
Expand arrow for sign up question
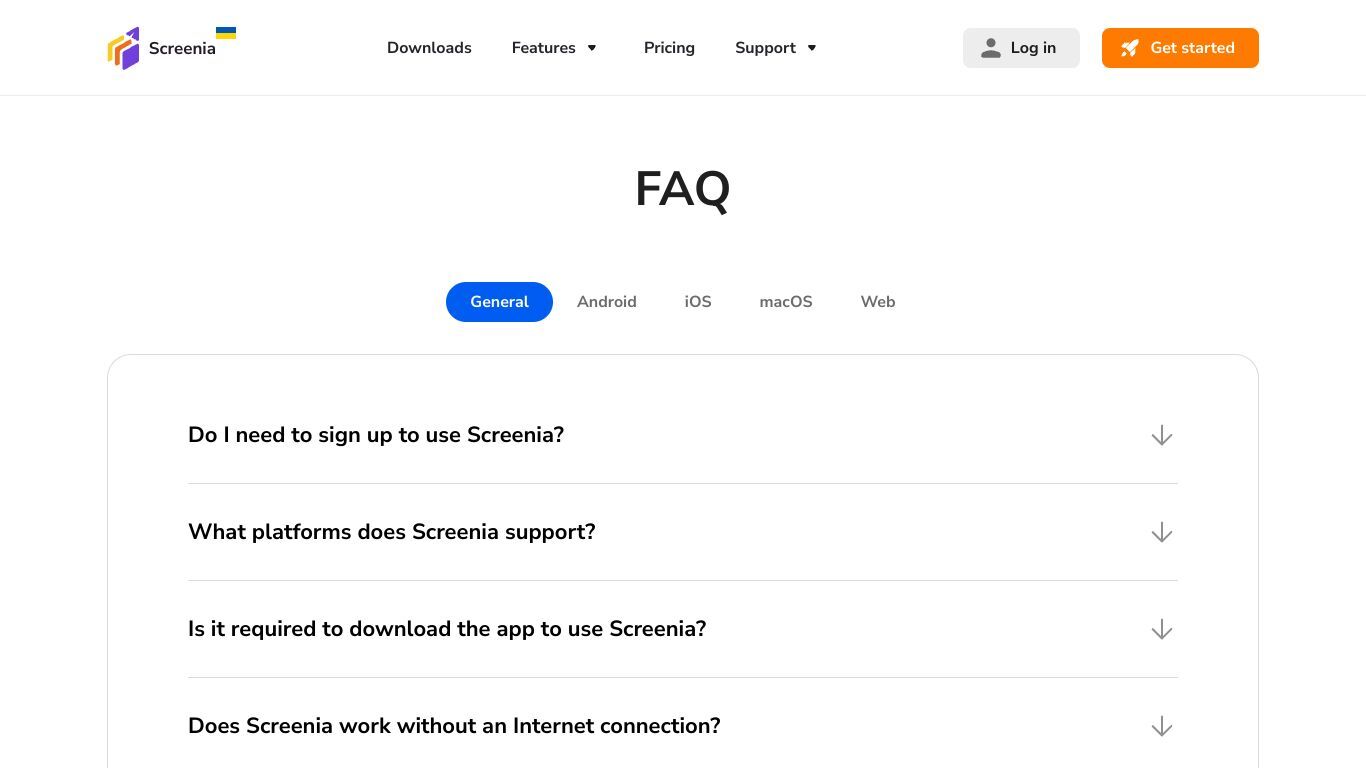coord(1161,435)
